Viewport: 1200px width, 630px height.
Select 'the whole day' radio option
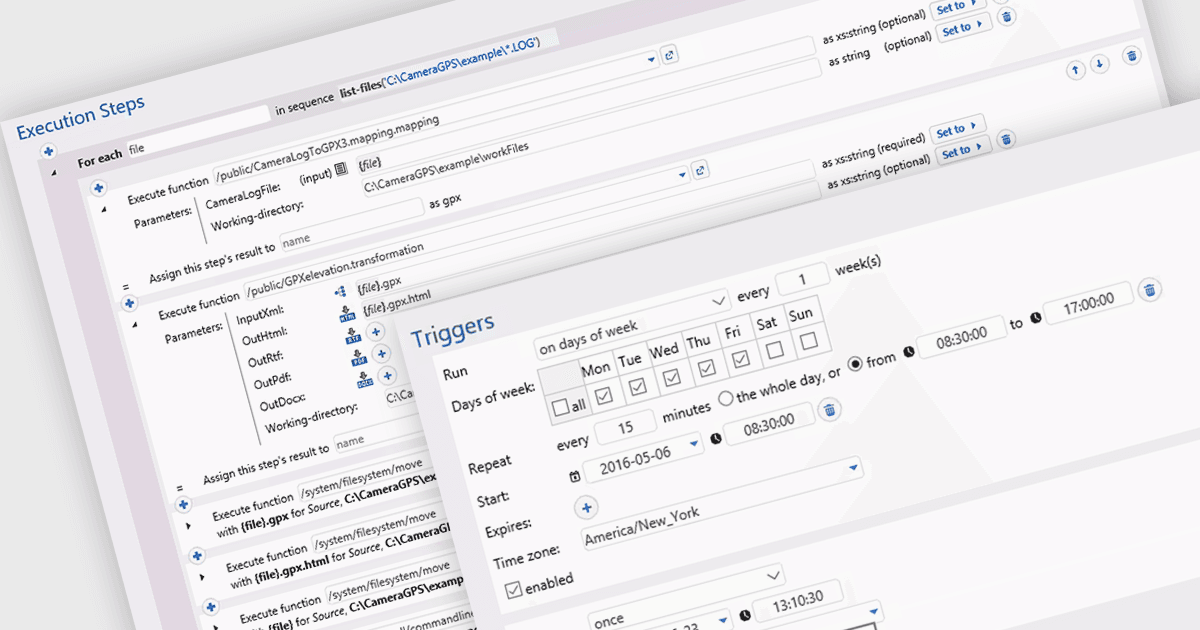(725, 398)
